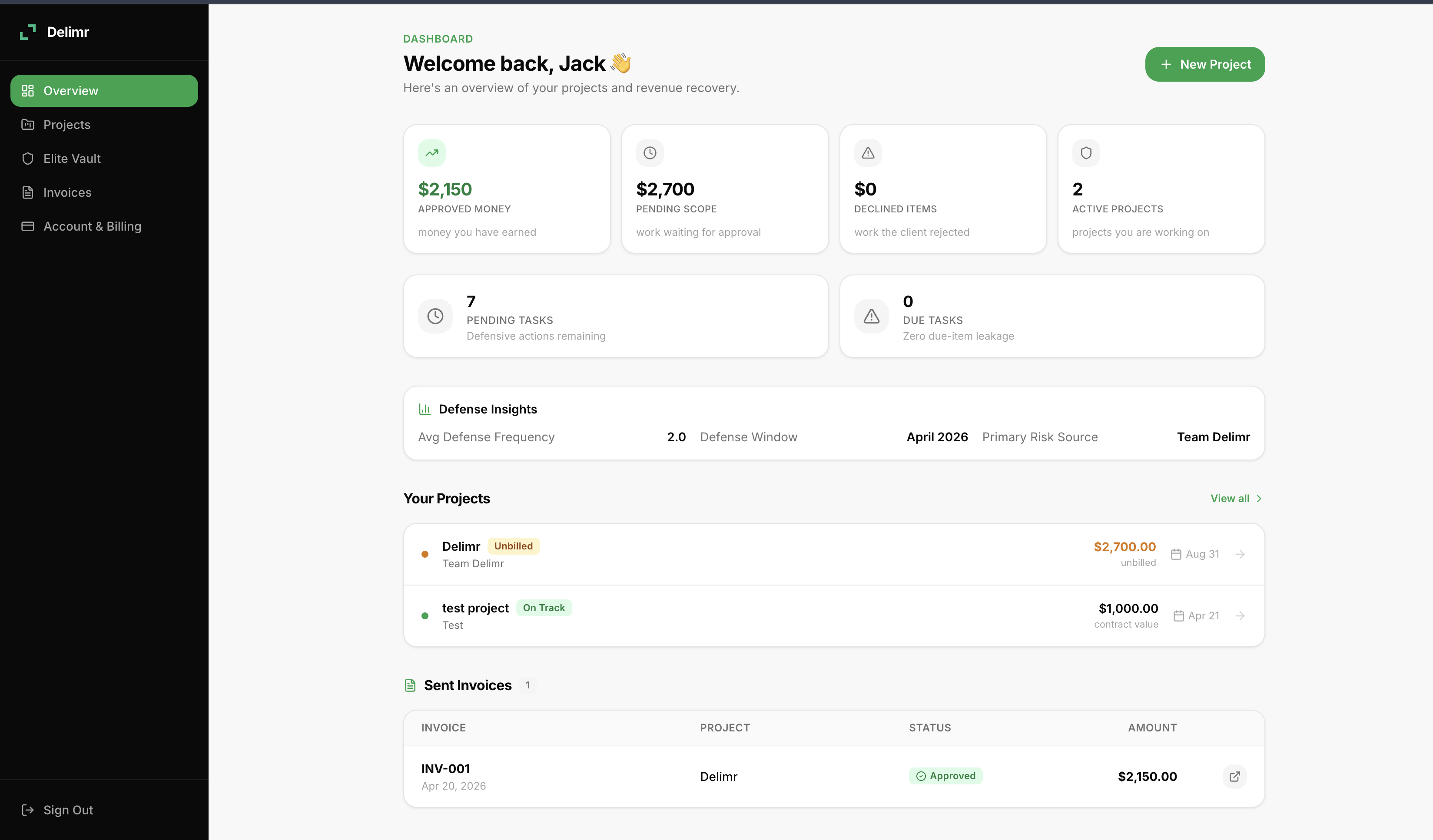Click the Approved Money trend icon
Viewport: 1433px width, 840px height.
click(431, 153)
